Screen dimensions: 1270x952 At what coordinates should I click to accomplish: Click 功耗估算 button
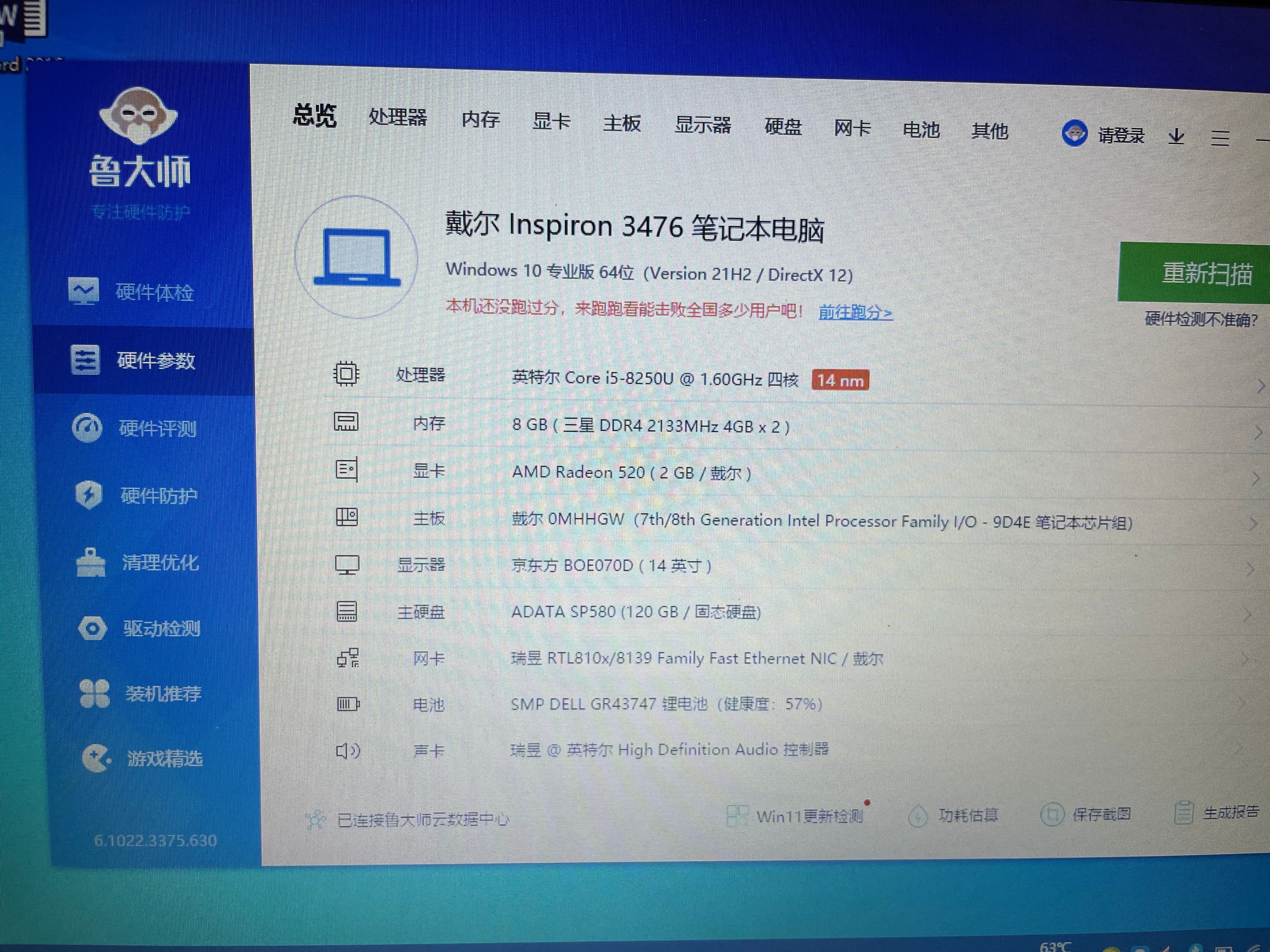(954, 816)
